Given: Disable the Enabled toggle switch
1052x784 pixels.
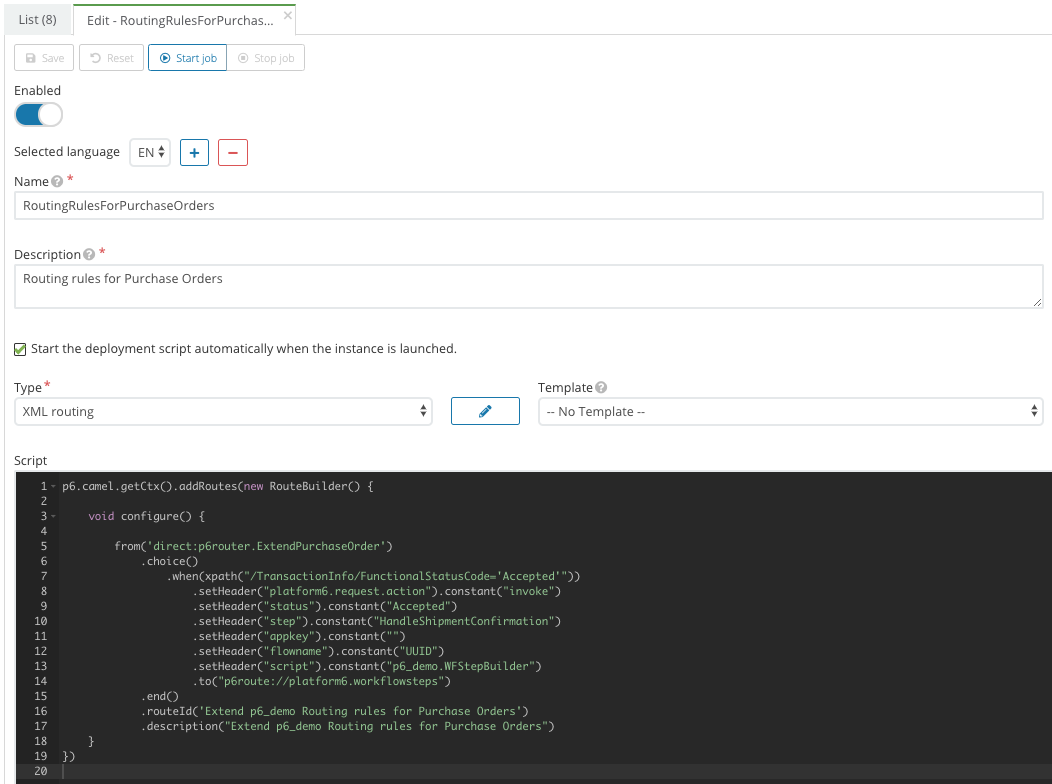Looking at the screenshot, I should pos(38,114).
